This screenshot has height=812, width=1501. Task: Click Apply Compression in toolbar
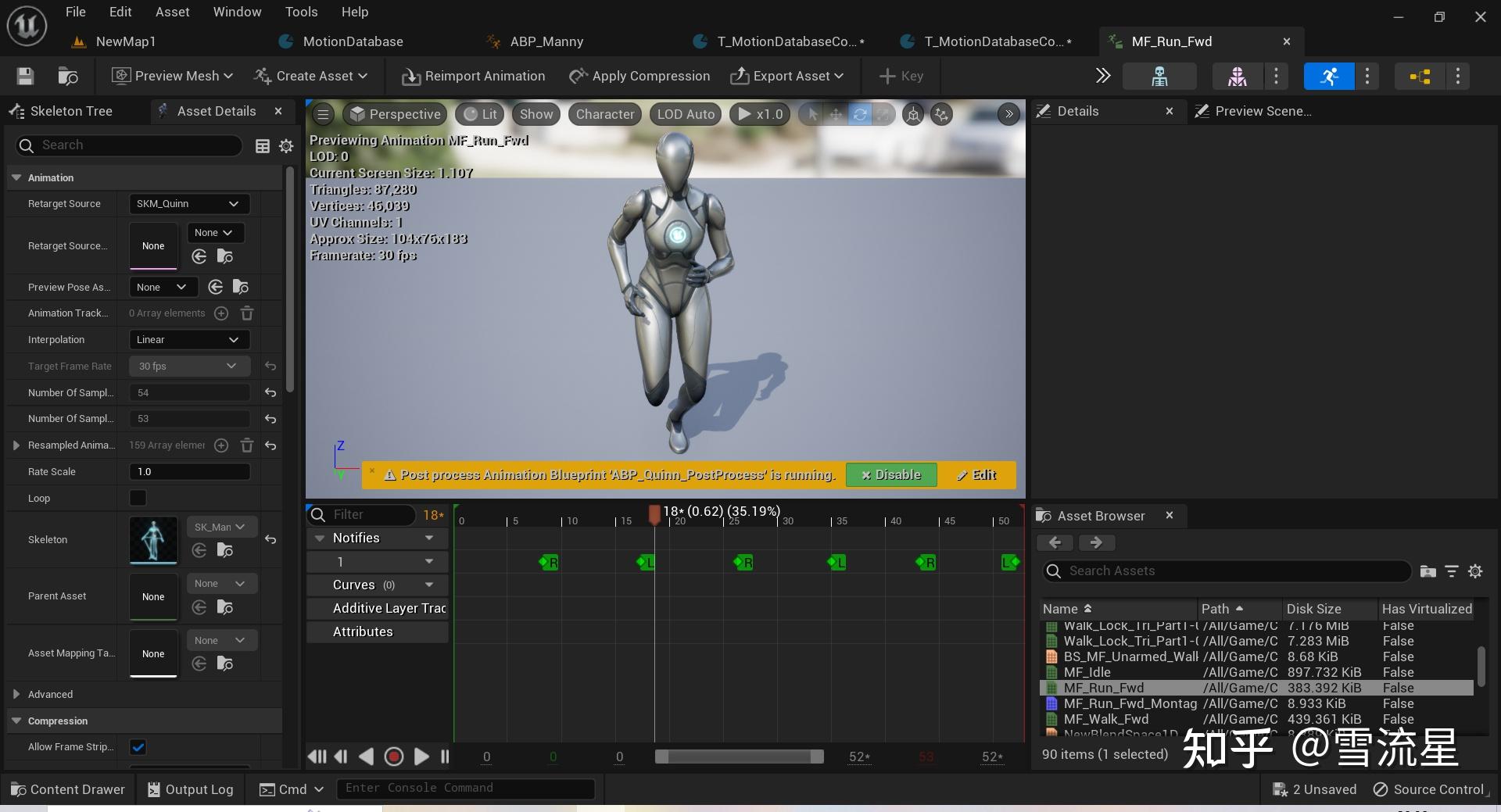point(639,76)
